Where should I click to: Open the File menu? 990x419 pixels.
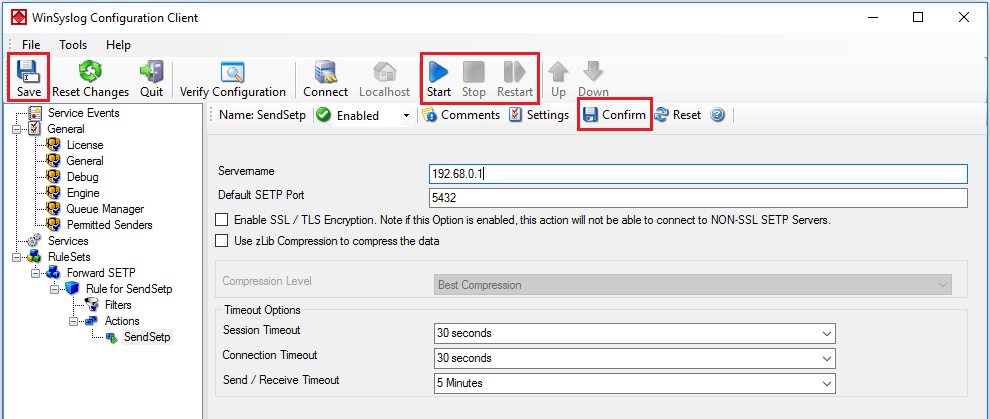click(31, 45)
